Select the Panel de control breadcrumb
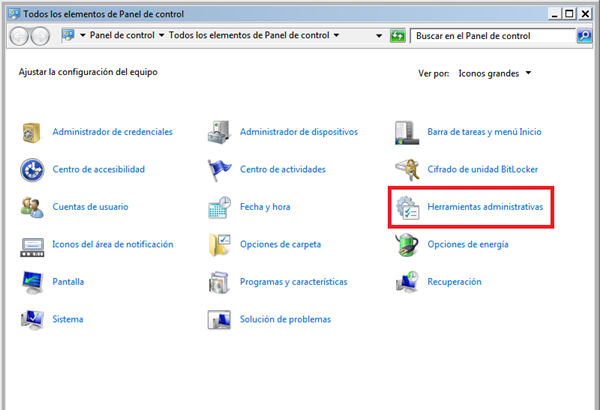This screenshot has height=410, width=600. click(x=122, y=35)
